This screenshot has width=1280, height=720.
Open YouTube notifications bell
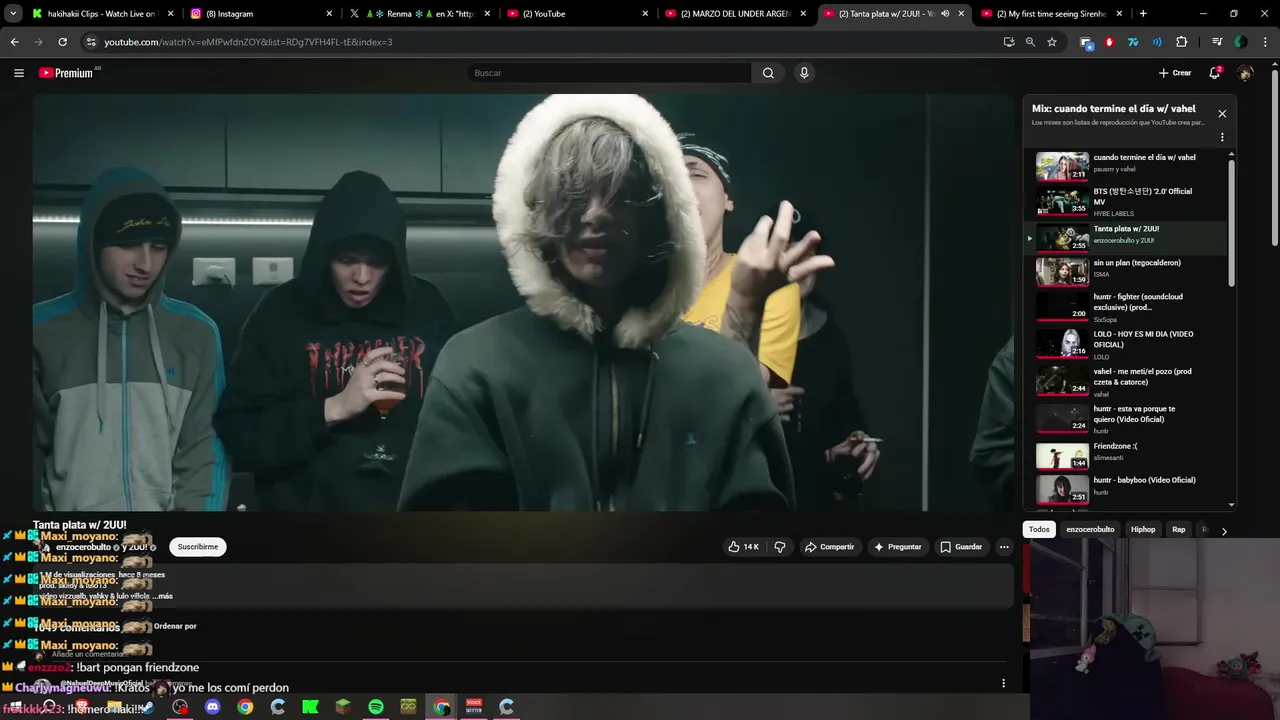tap(1215, 73)
